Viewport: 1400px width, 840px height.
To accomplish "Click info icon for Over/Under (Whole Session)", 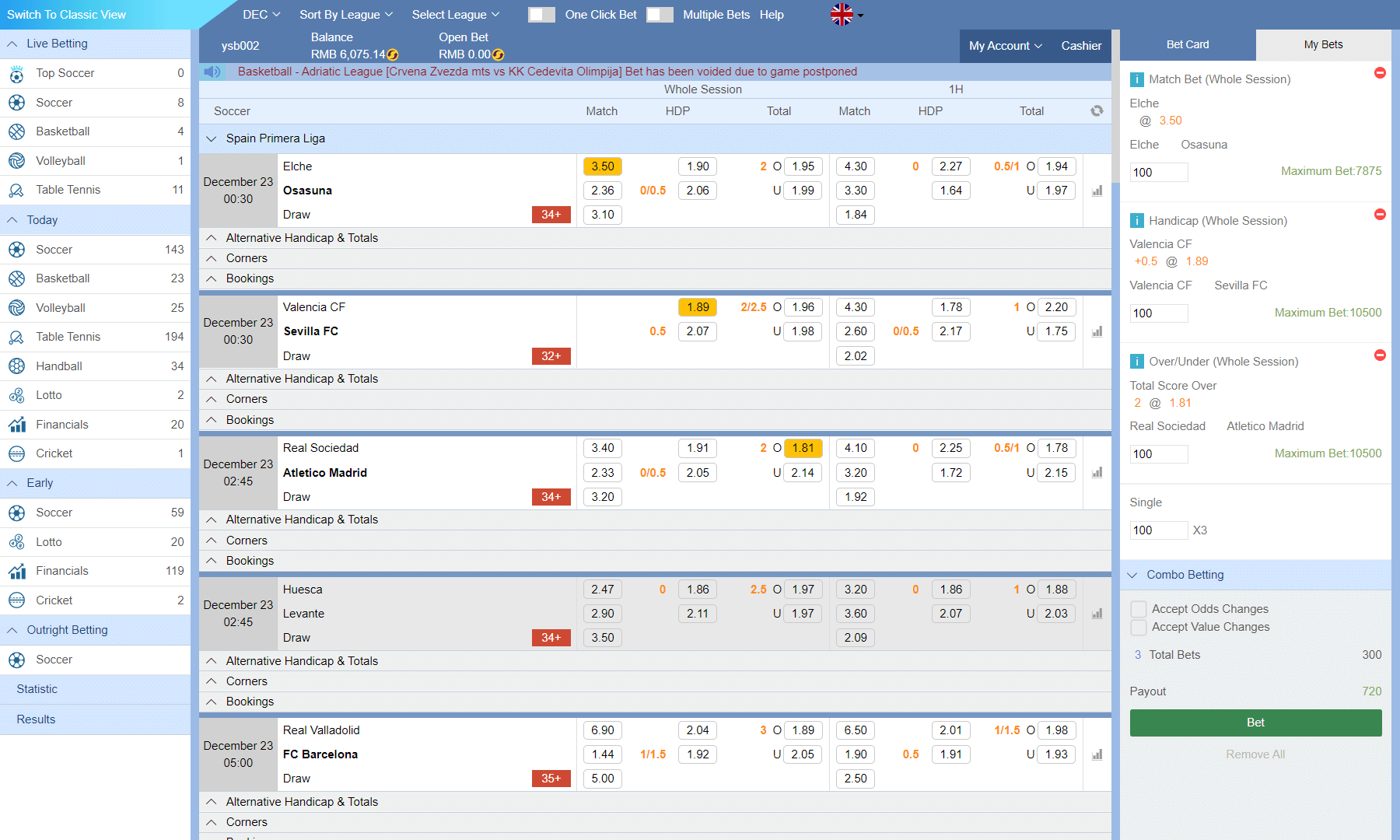I will pyautogui.click(x=1136, y=362).
